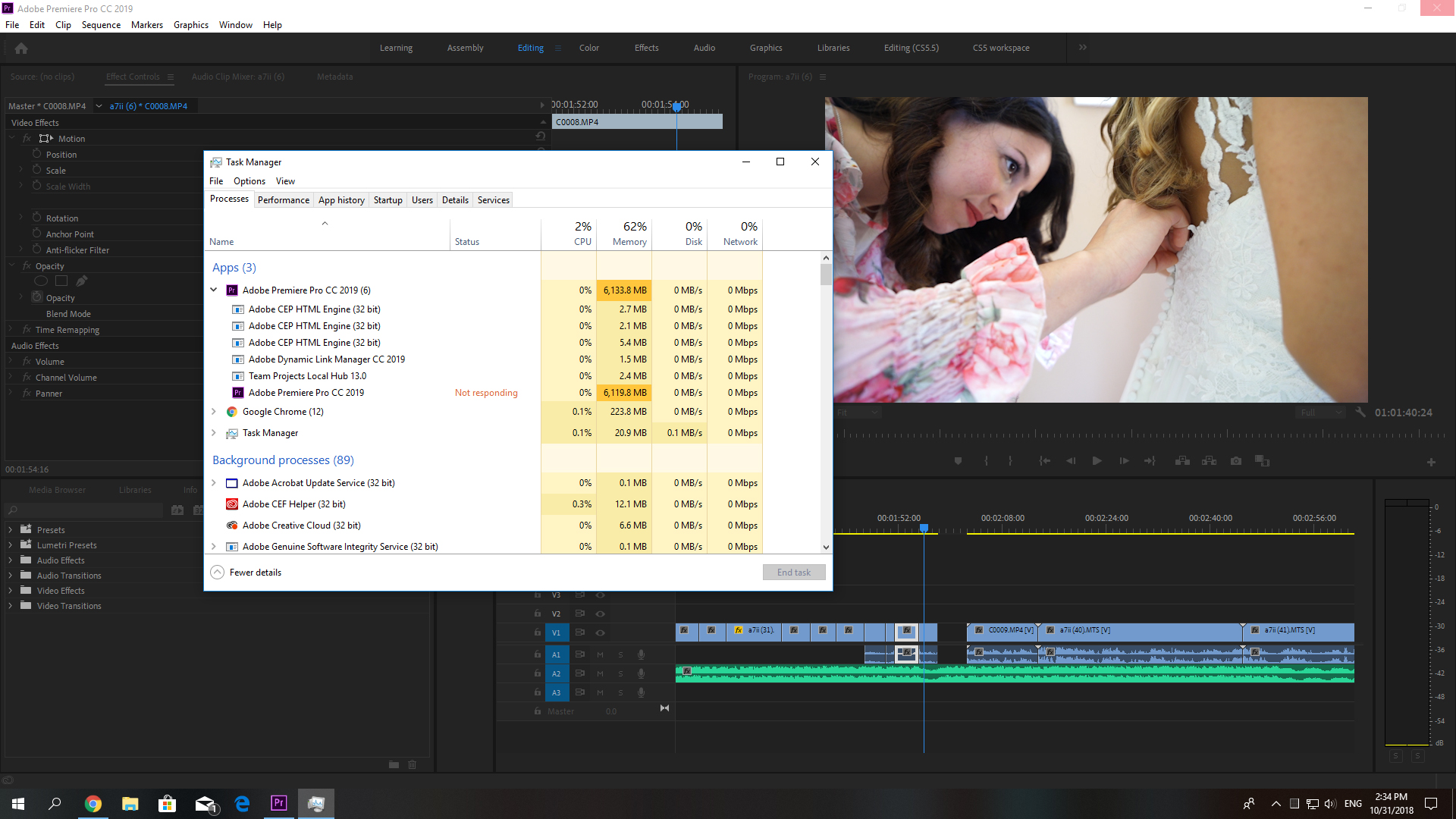This screenshot has height=819, width=1456.
Task: Open the Full playback resolution dropdown
Action: click(x=1321, y=413)
